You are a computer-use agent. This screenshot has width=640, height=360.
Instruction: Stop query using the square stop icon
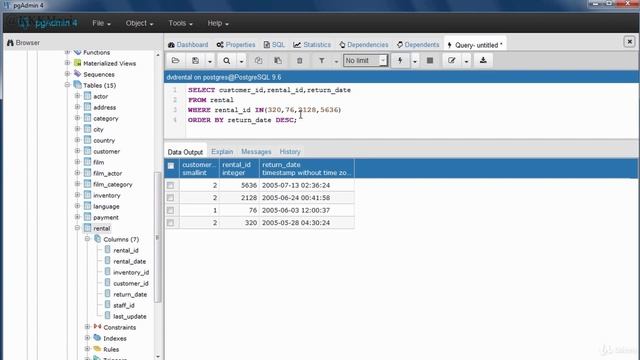430,61
